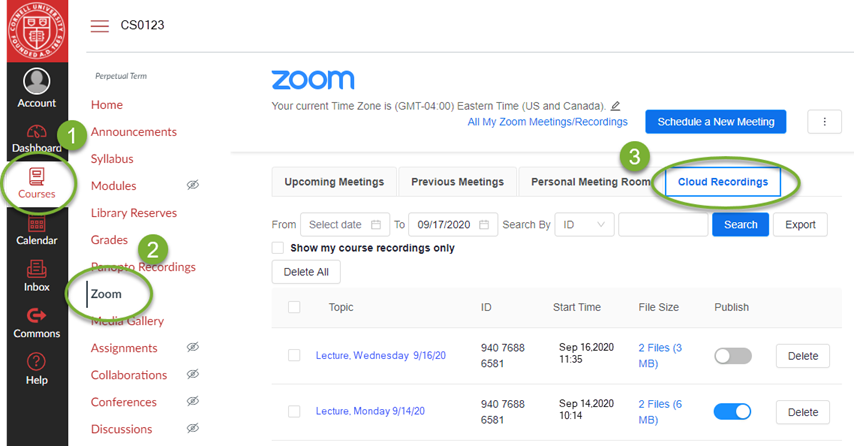Click the From Select date field
This screenshot has height=446, width=854.
coord(345,224)
